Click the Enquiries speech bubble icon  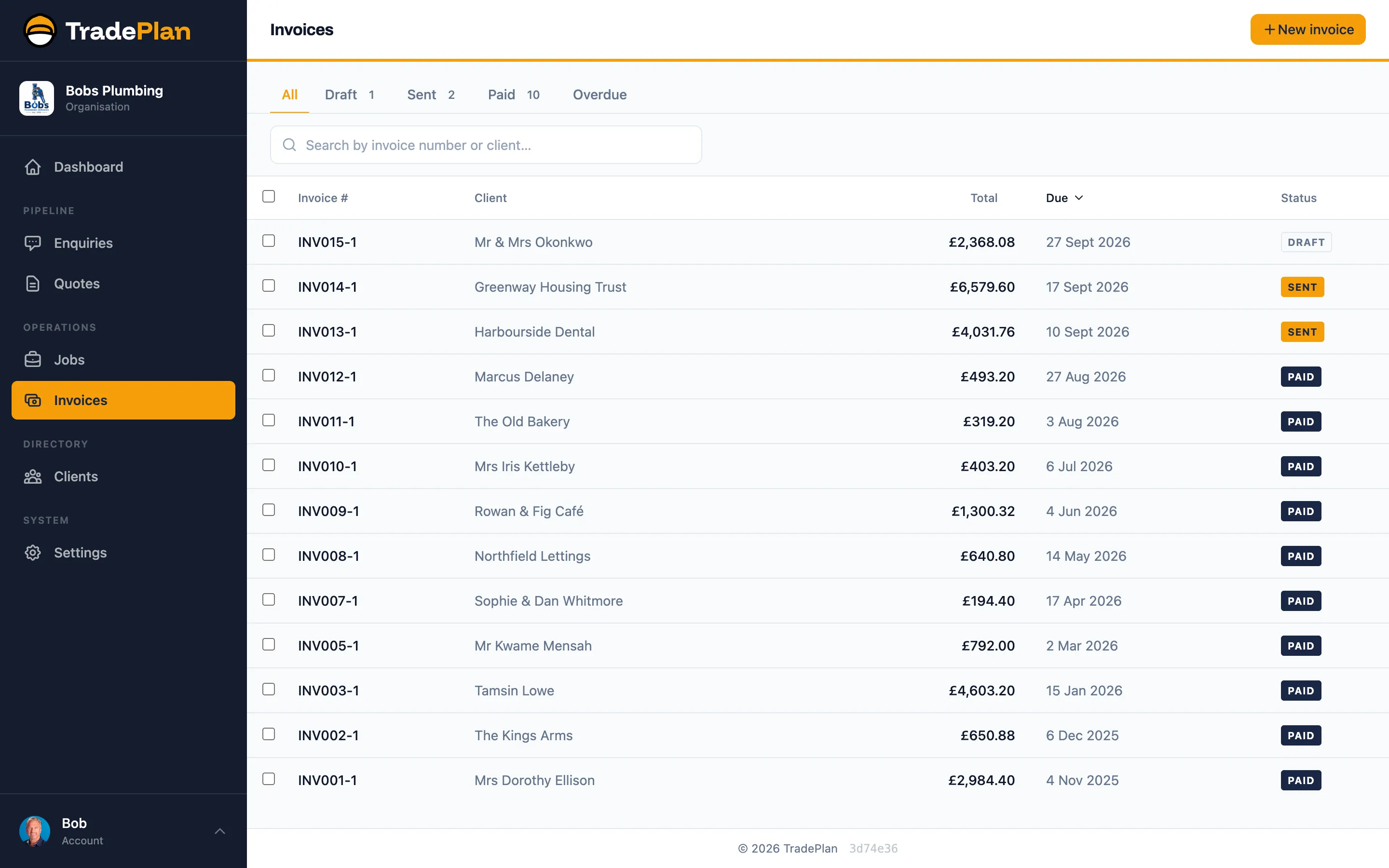click(33, 243)
